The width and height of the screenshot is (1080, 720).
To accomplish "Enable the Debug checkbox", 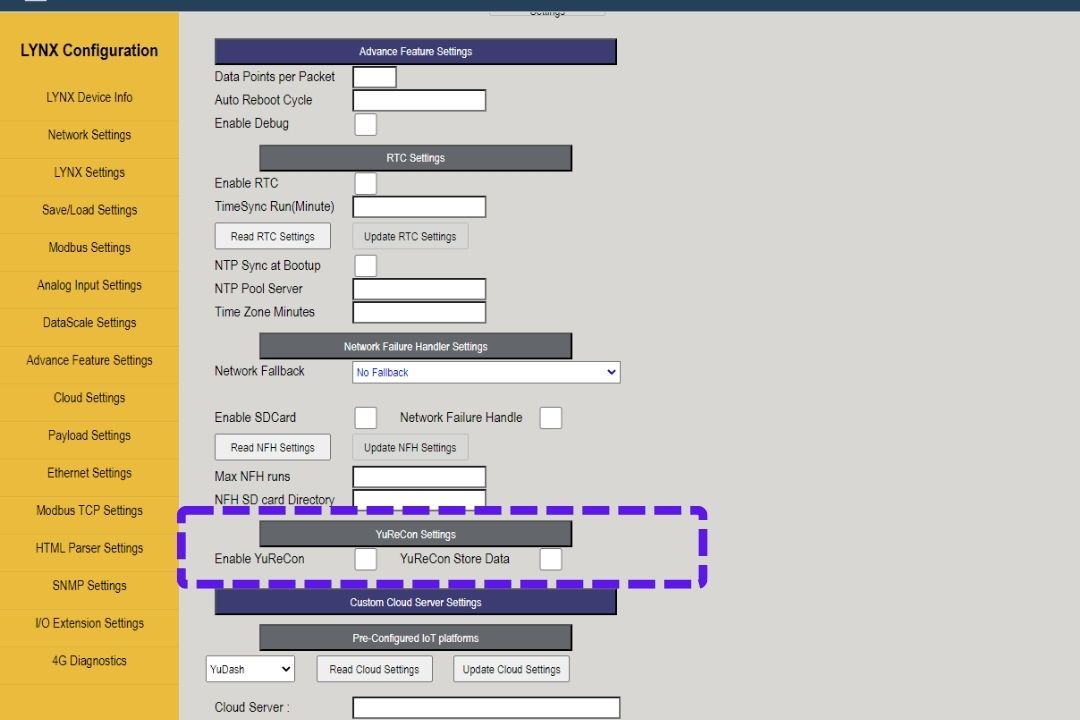I will click(x=366, y=124).
